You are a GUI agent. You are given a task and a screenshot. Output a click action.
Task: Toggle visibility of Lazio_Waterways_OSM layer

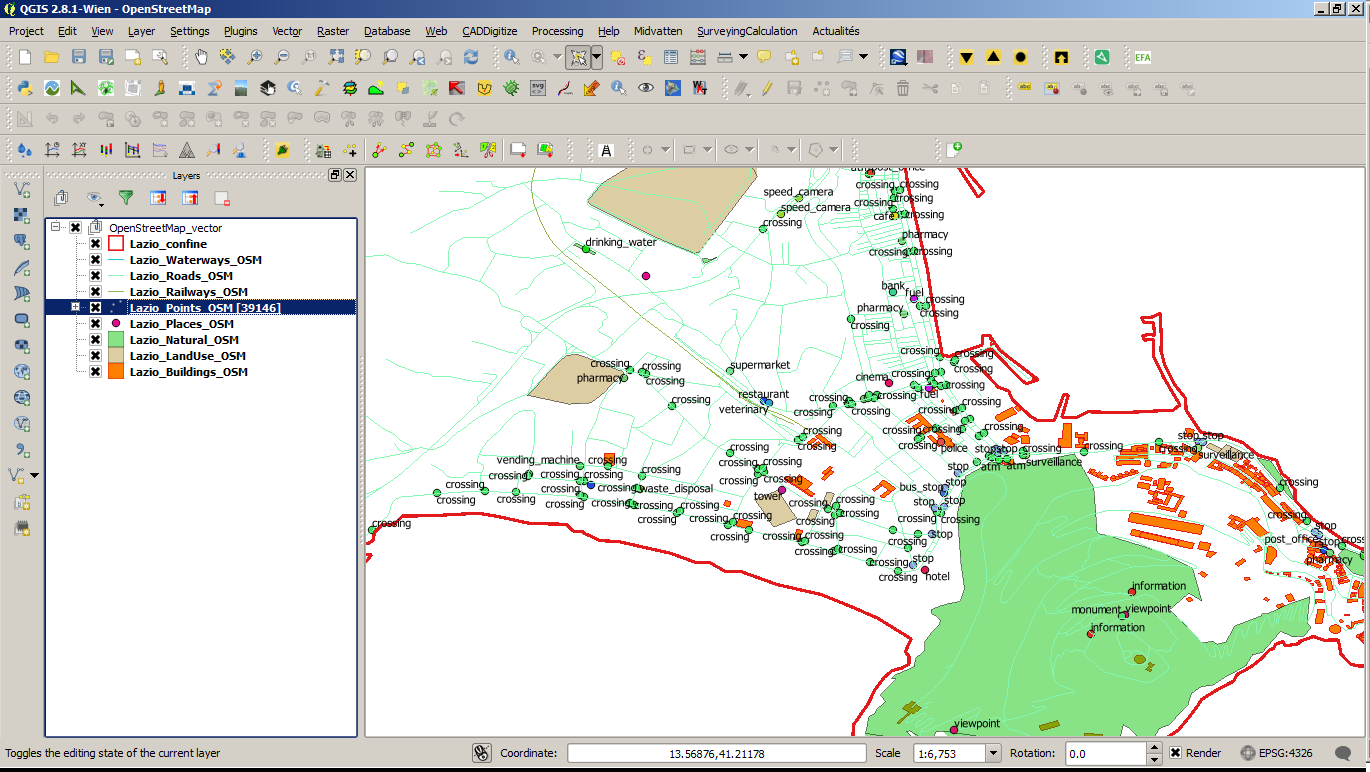(x=95, y=260)
